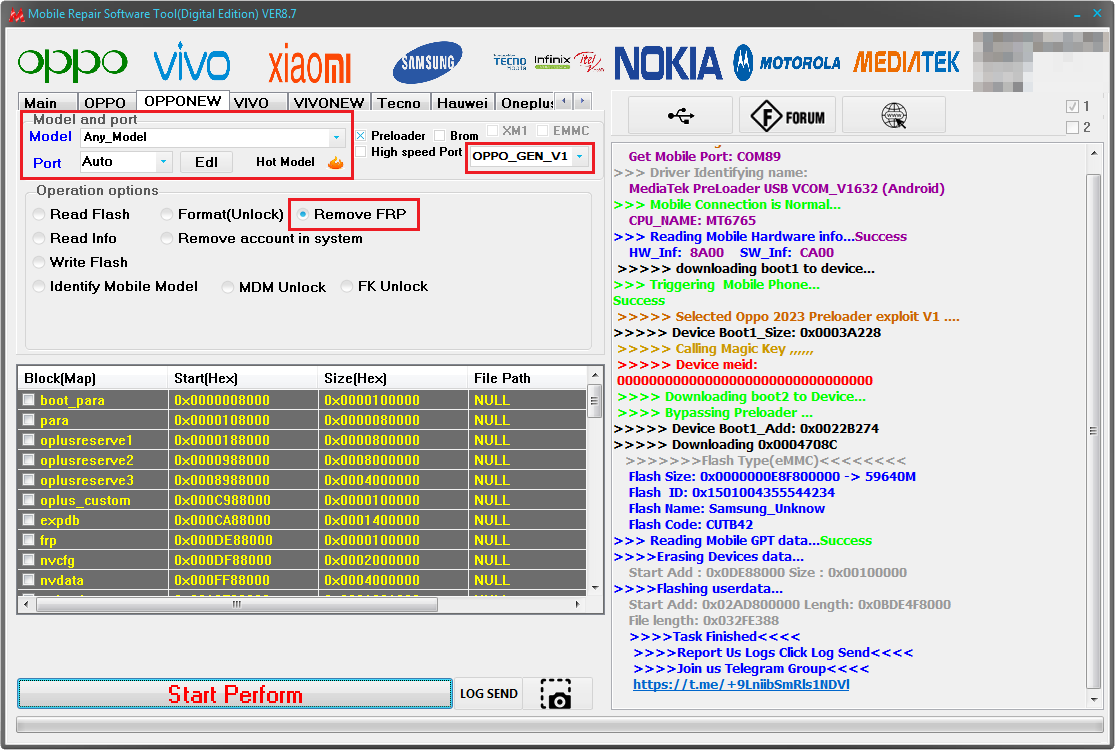Click the Xiaomi brand logo
Screen dimensions: 1115x750
(x=309, y=64)
